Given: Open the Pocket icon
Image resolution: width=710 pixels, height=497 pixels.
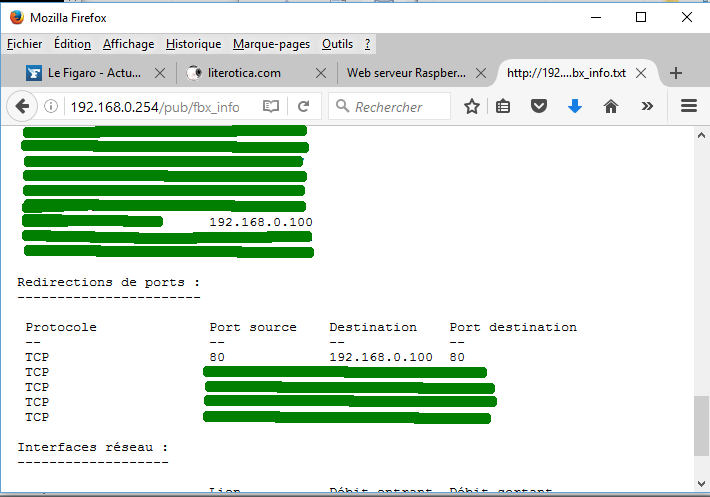Looking at the screenshot, I should (x=539, y=106).
